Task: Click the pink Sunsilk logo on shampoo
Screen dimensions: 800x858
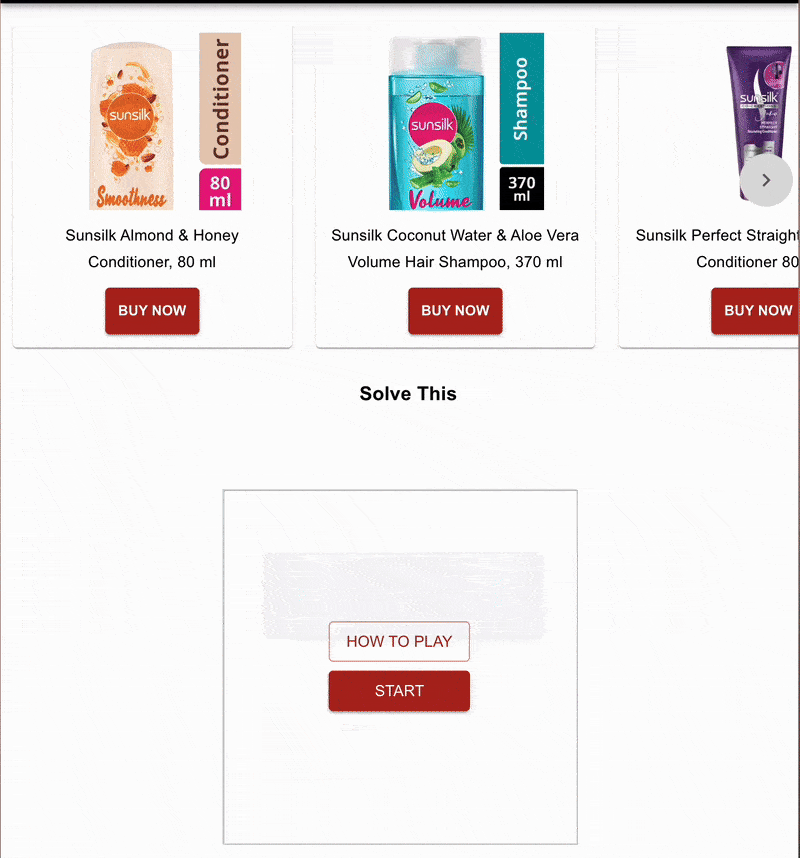Action: (x=432, y=125)
